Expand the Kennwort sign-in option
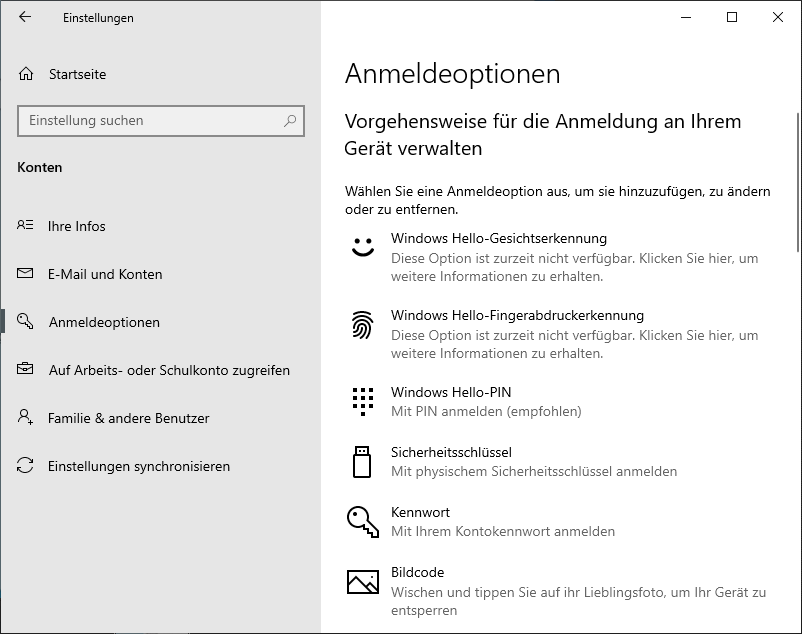The image size is (802, 634). tap(560, 522)
